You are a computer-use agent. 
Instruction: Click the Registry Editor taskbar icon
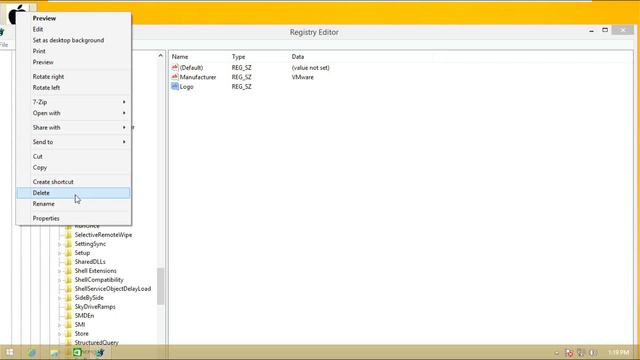coord(100,352)
